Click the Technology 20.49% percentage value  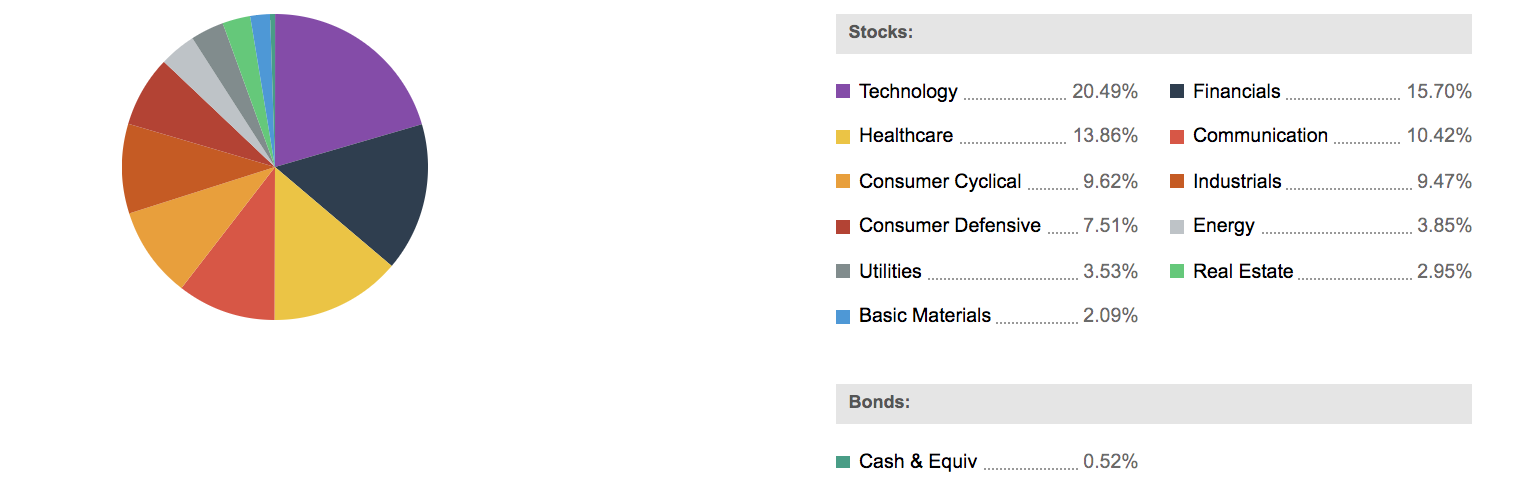1105,92
